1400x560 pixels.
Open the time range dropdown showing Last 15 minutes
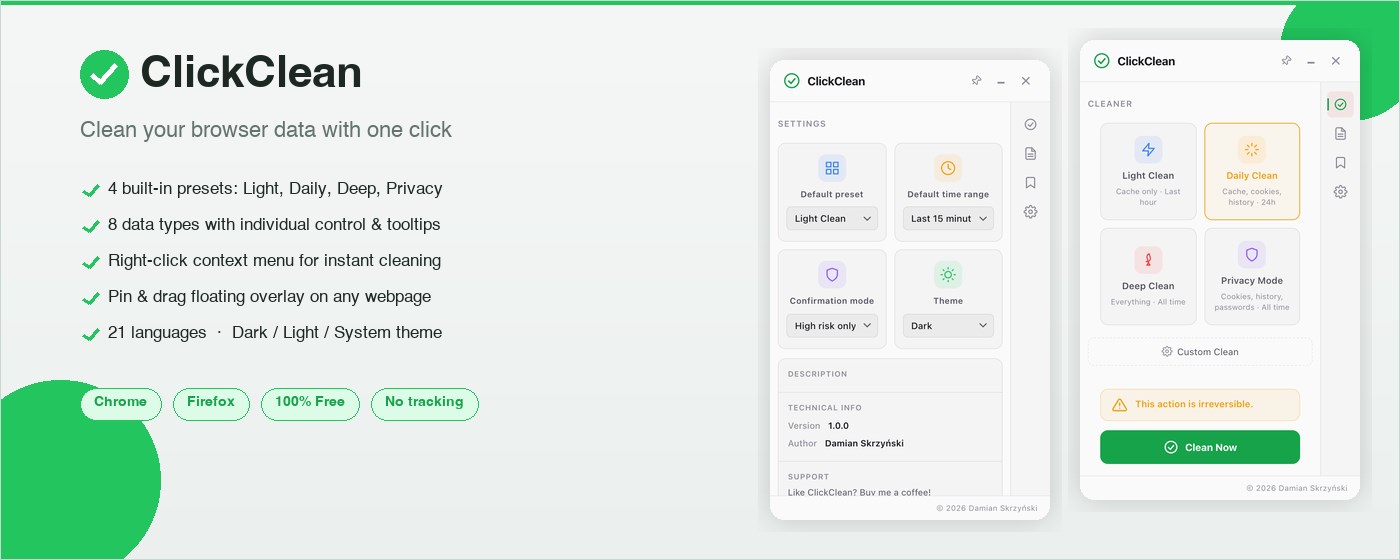pos(948,218)
